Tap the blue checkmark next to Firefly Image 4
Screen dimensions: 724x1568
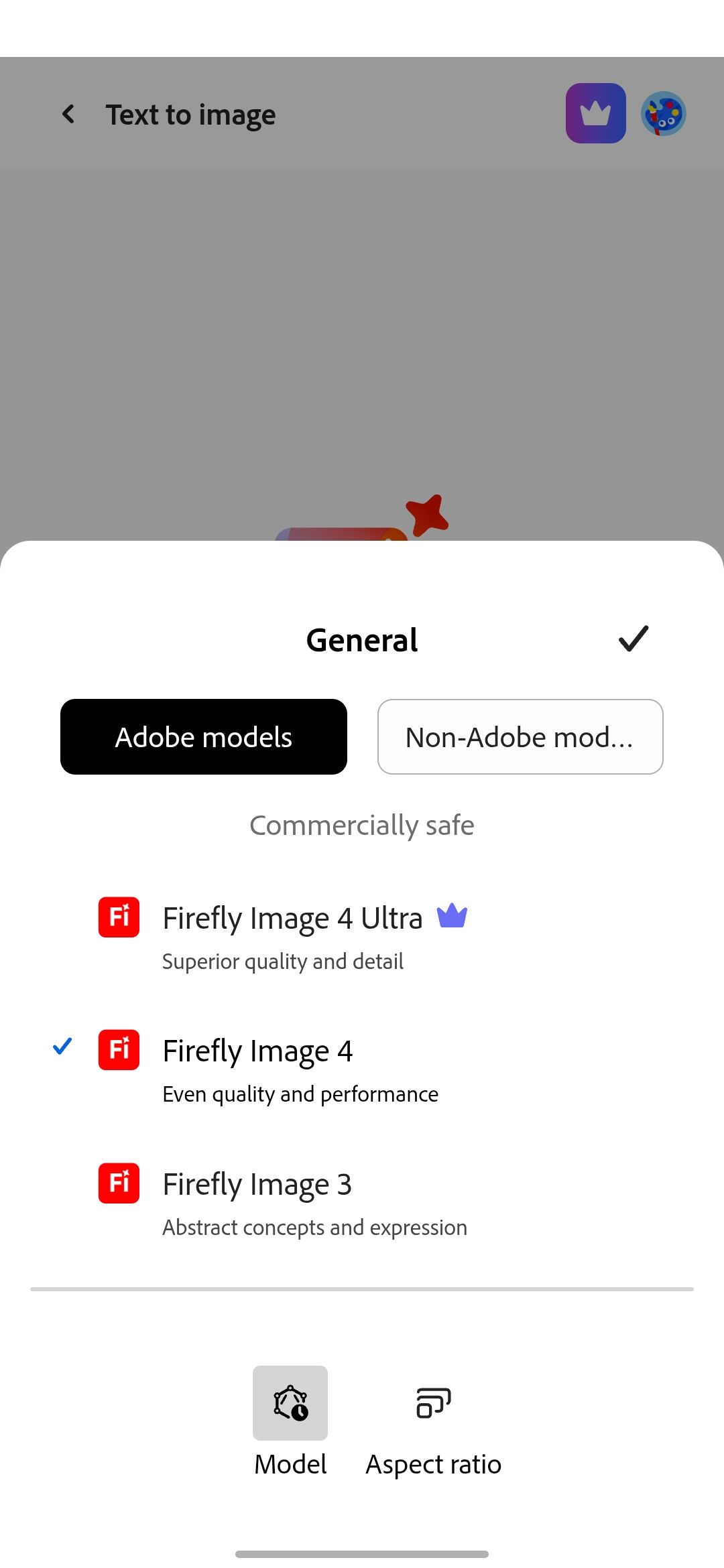click(x=62, y=1046)
